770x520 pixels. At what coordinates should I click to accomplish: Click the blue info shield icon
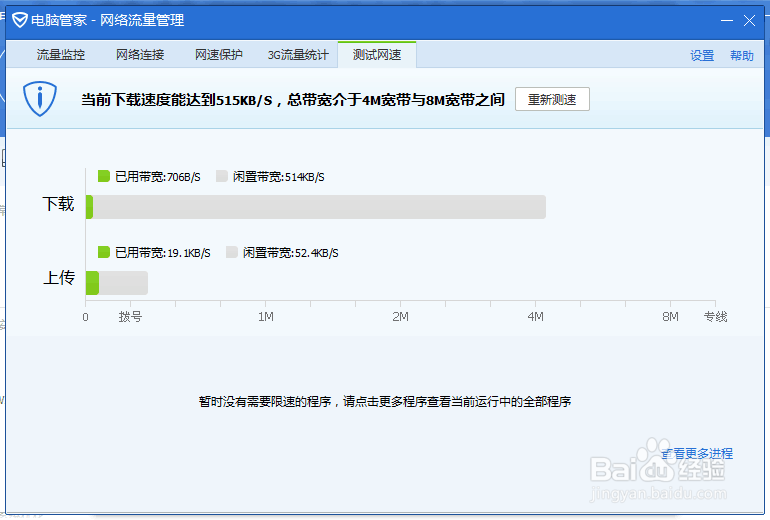[x=40, y=99]
